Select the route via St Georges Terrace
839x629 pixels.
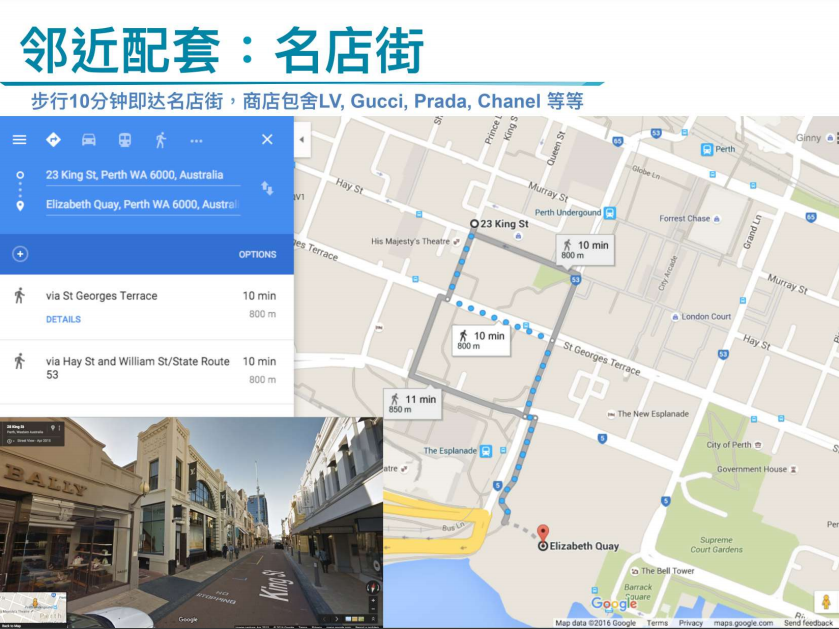(x=147, y=306)
